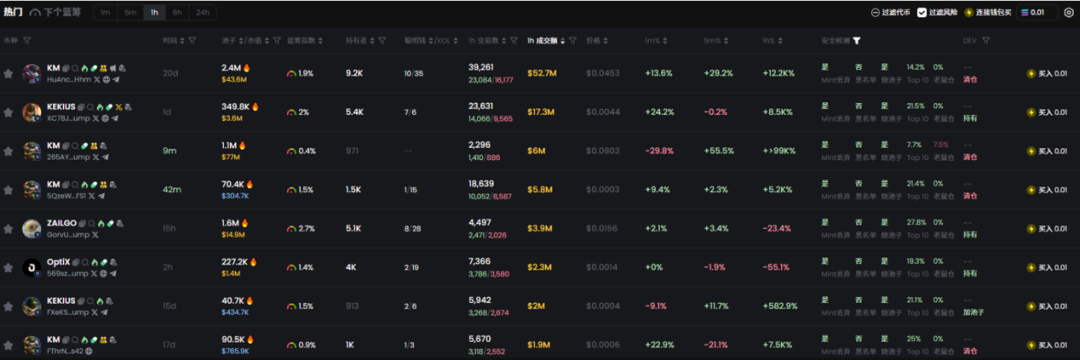The width and height of the screenshot is (1080, 360).
Task: Click the filter funnel next to 安全检测
Action: pyautogui.click(x=856, y=41)
